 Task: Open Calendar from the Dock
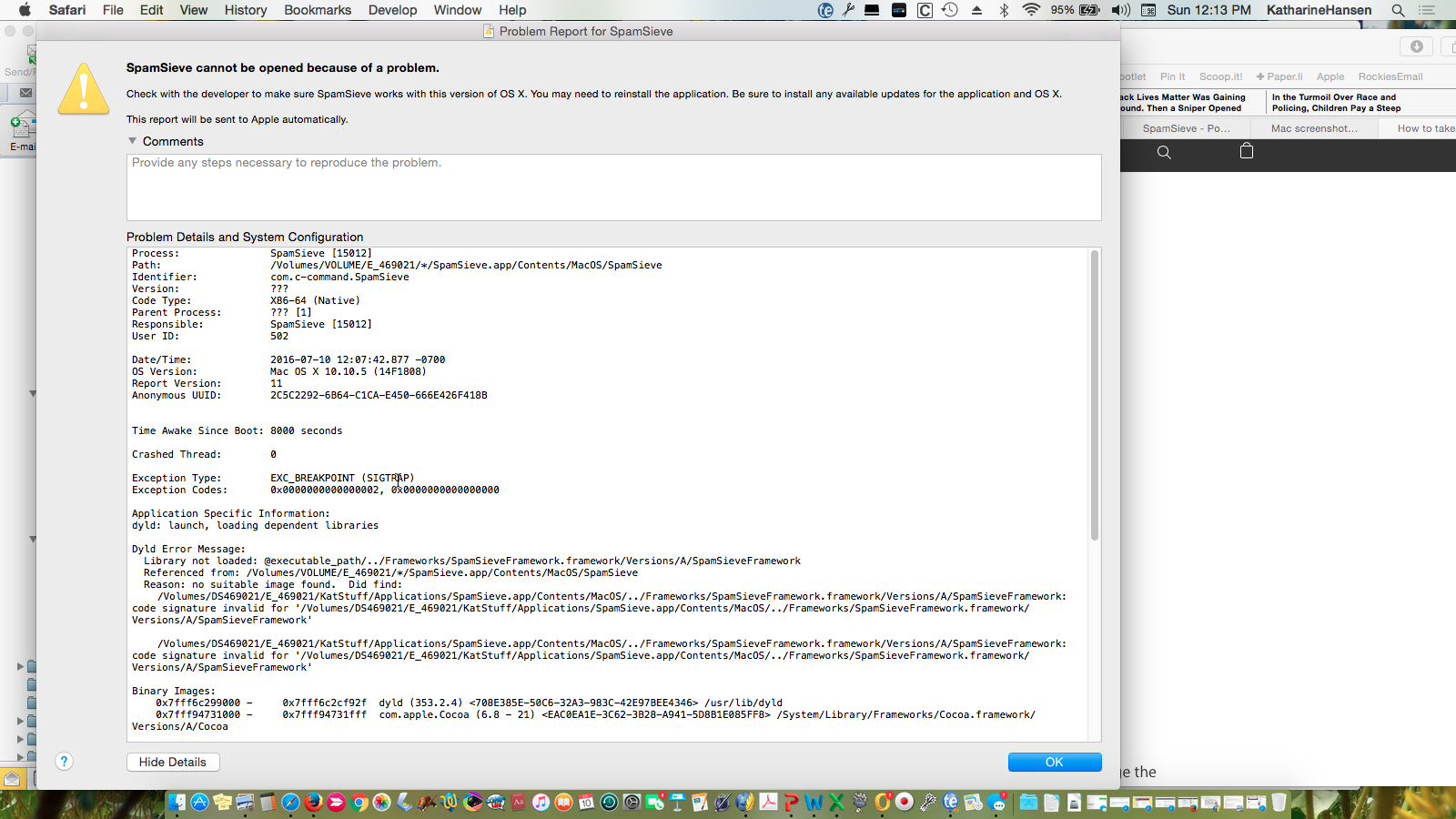[586, 802]
